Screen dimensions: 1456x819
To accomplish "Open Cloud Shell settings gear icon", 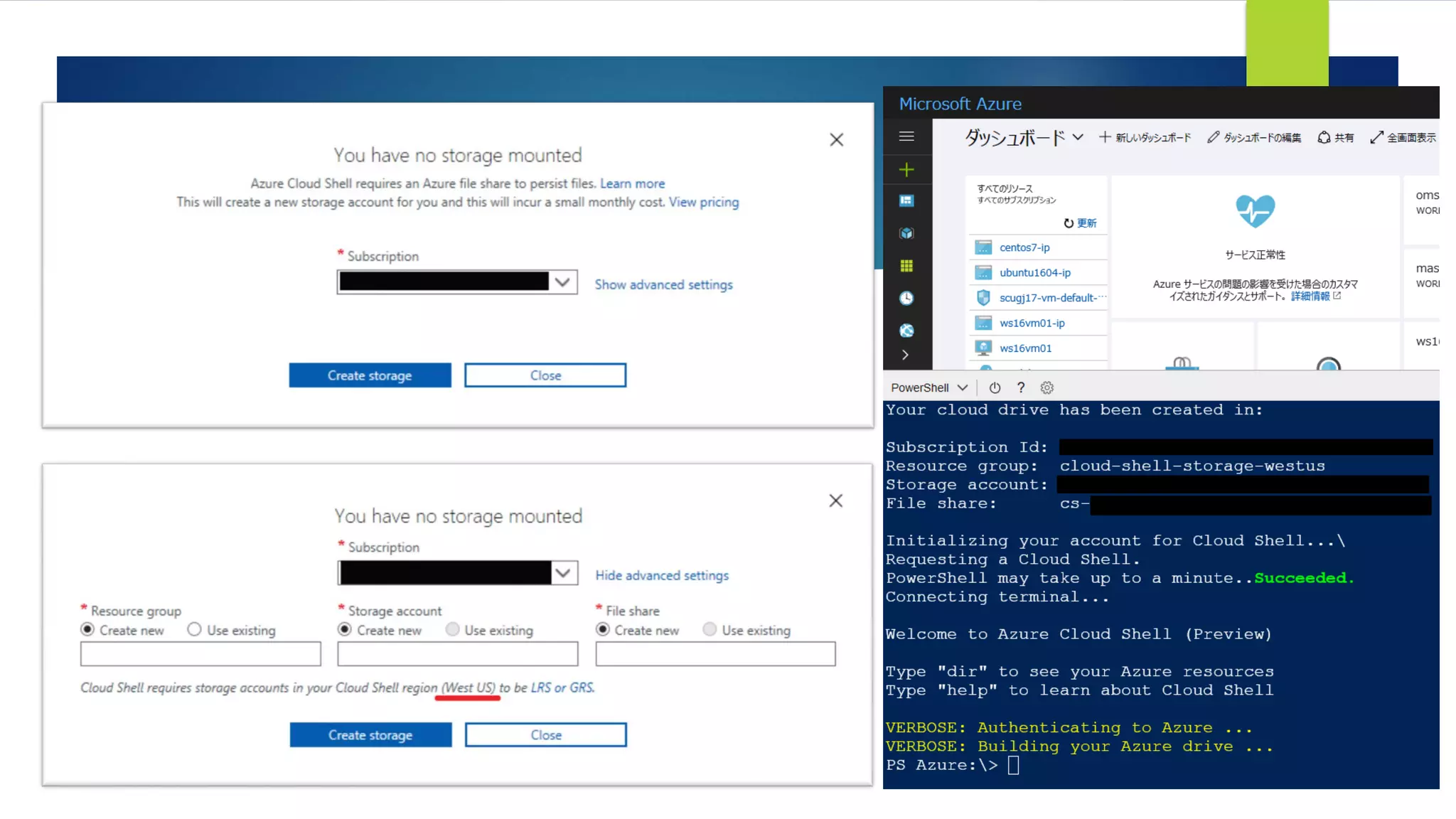I will point(1047,387).
